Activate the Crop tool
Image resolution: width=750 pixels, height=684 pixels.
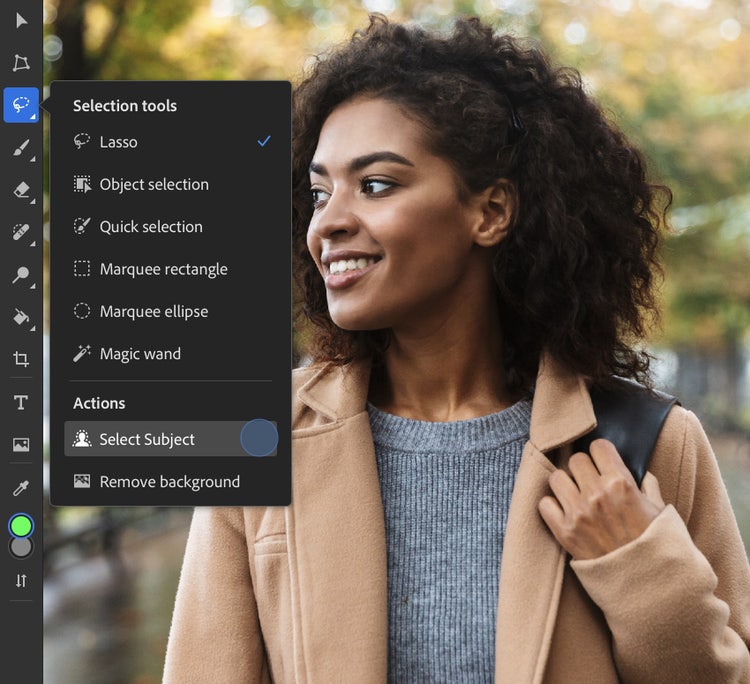tap(21, 360)
